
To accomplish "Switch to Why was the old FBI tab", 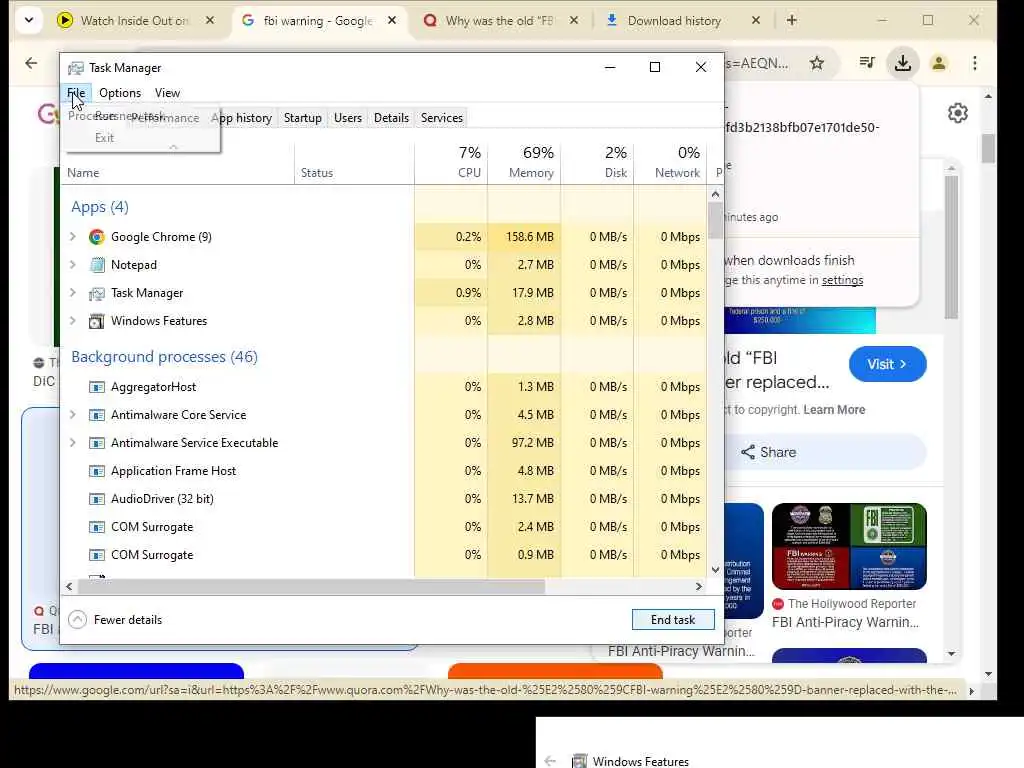I will [x=499, y=20].
